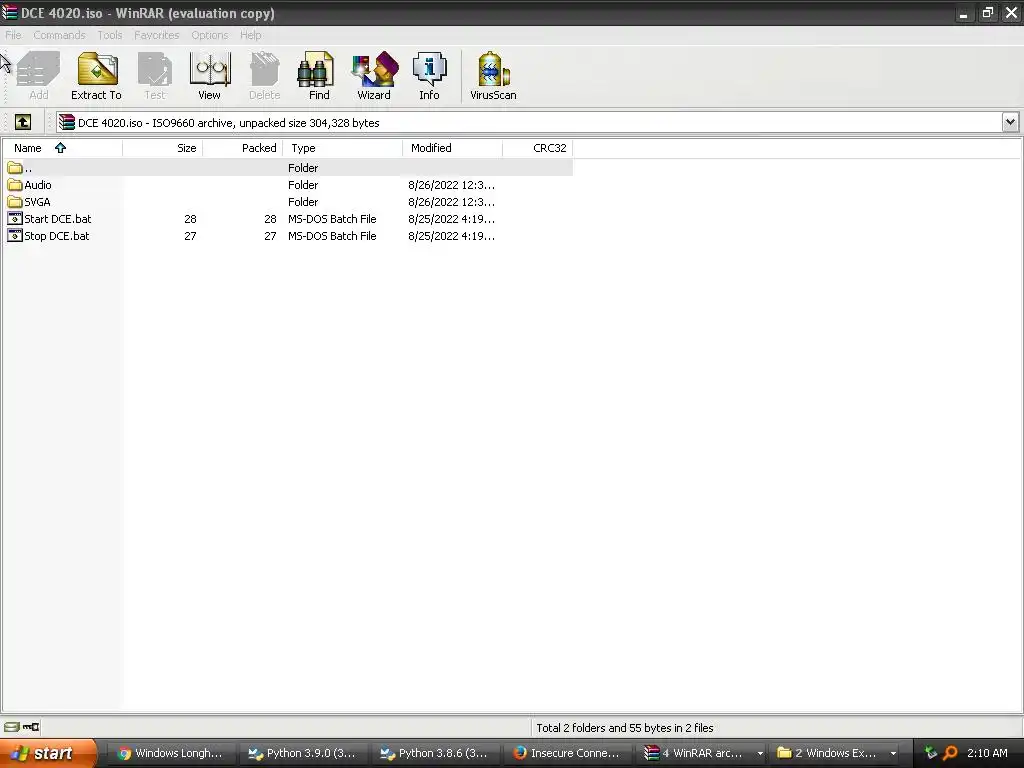1024x768 pixels.
Task: Select the Start DCE.bat file name
Action: point(57,219)
